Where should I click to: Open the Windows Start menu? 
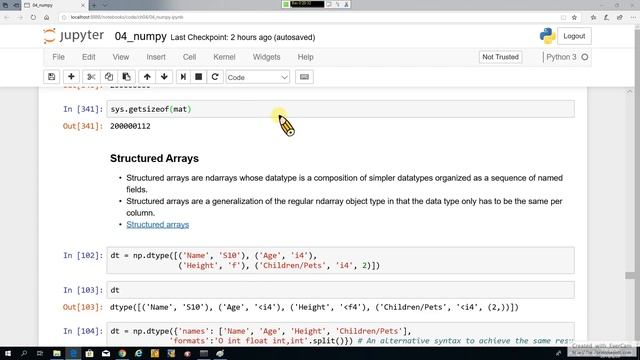pos(7,353)
